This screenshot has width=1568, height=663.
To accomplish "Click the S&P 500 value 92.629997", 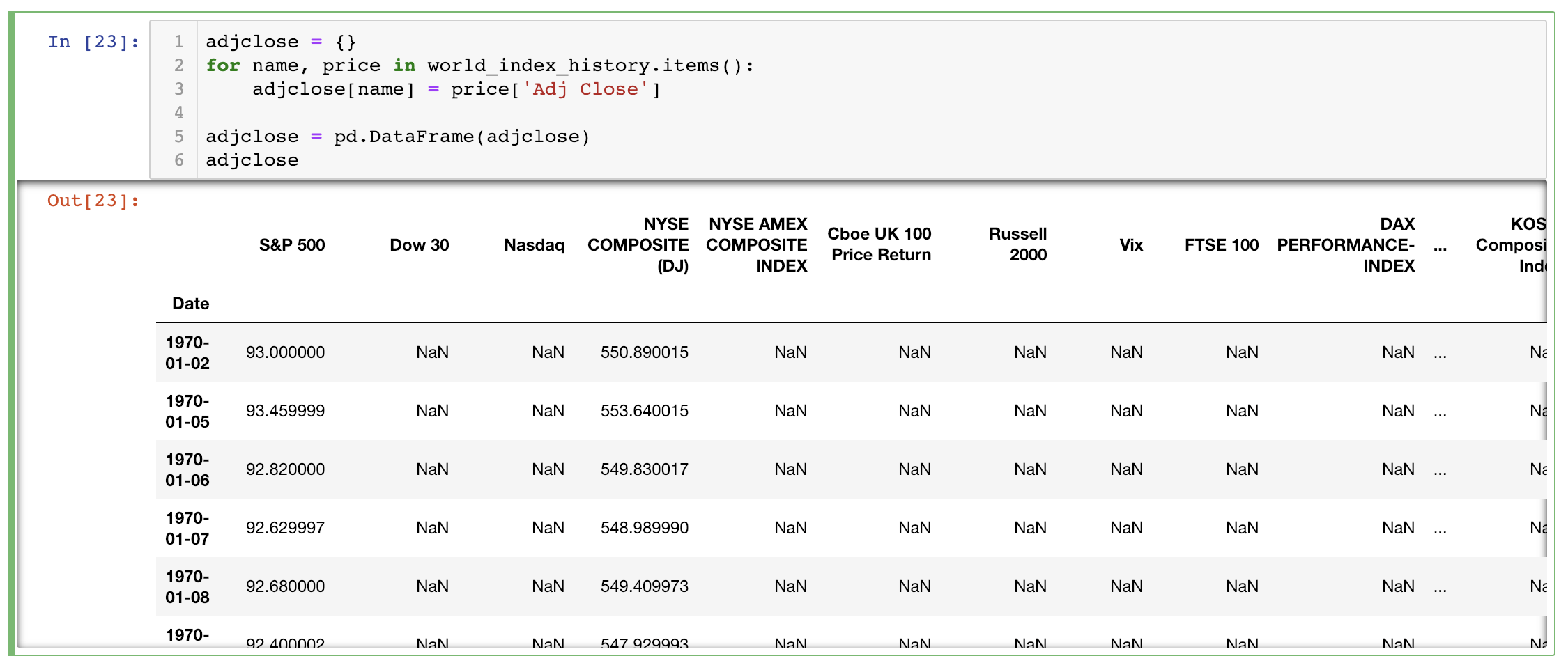I will (x=286, y=528).
